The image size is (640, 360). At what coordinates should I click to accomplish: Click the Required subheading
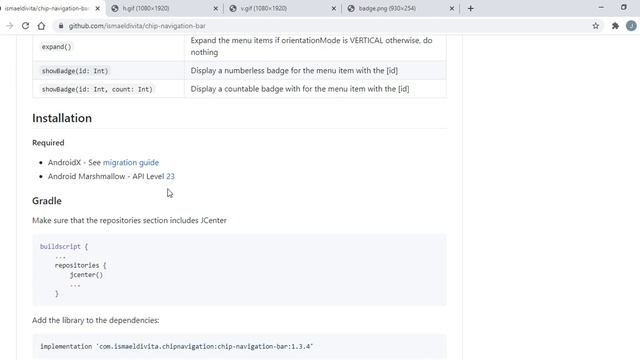48,142
